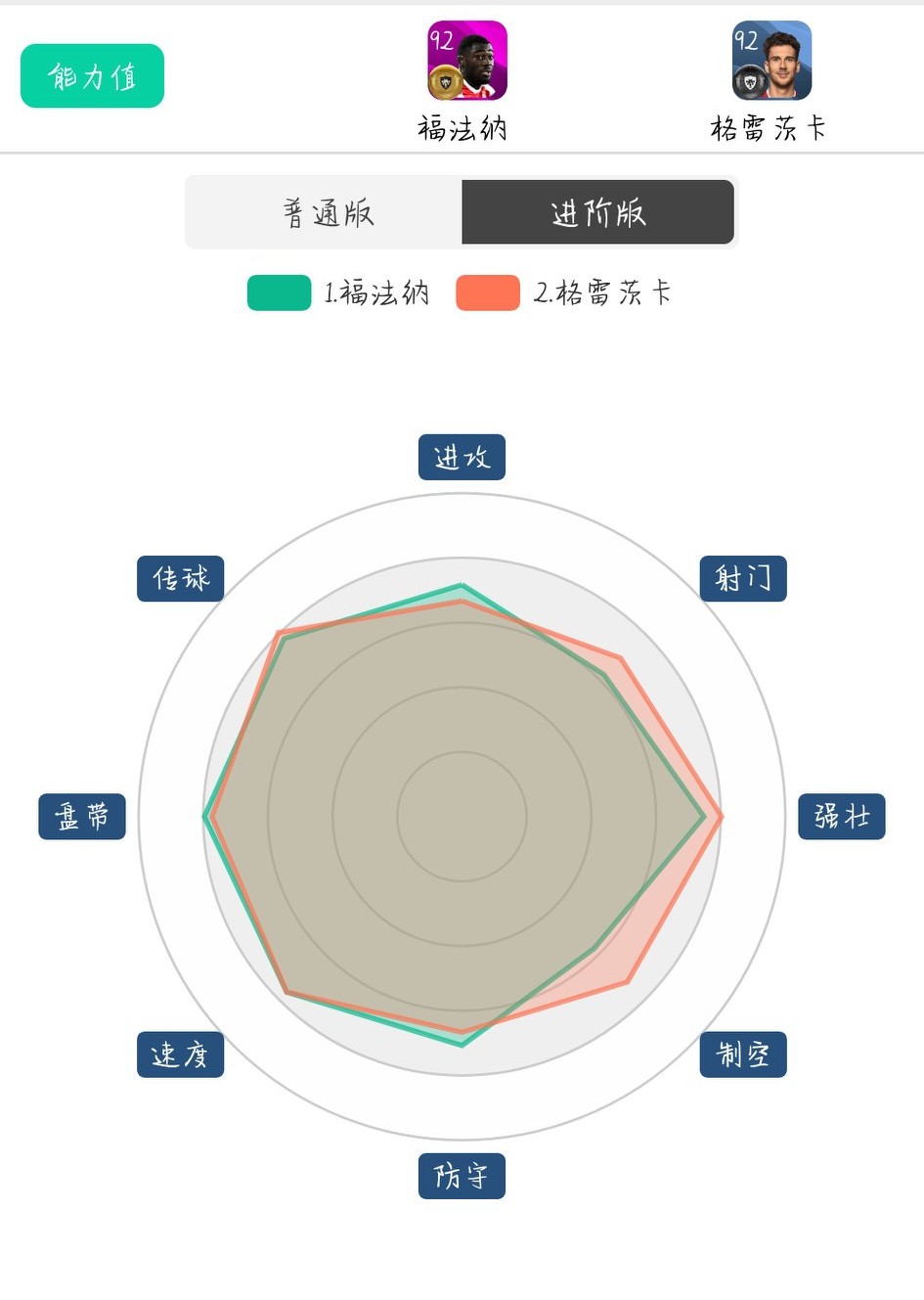This screenshot has width=924, height=1300.
Task: Switch to 进阶版 tab
Action: click(597, 212)
